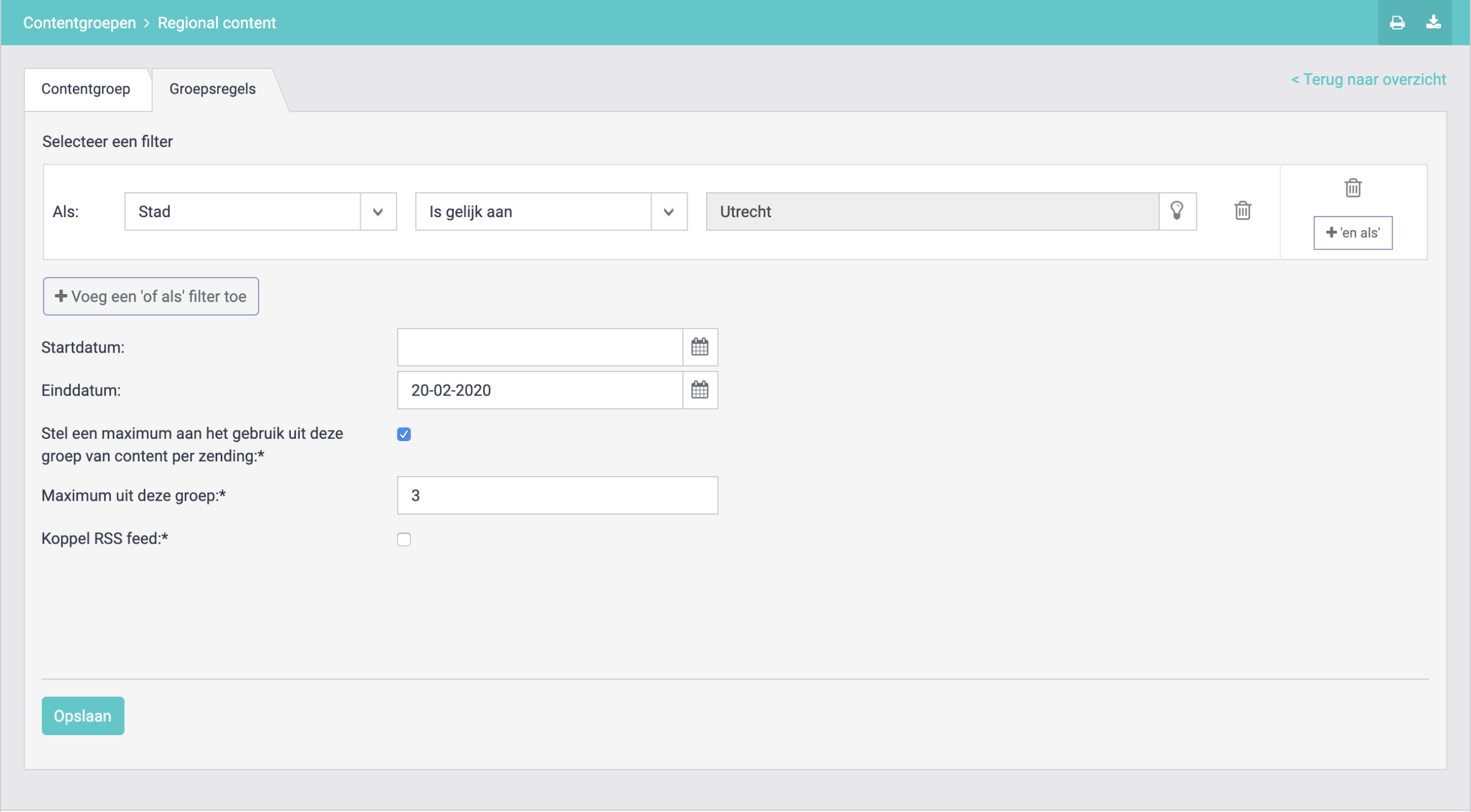Click the print icon in header
The image size is (1471, 812).
coord(1397,23)
